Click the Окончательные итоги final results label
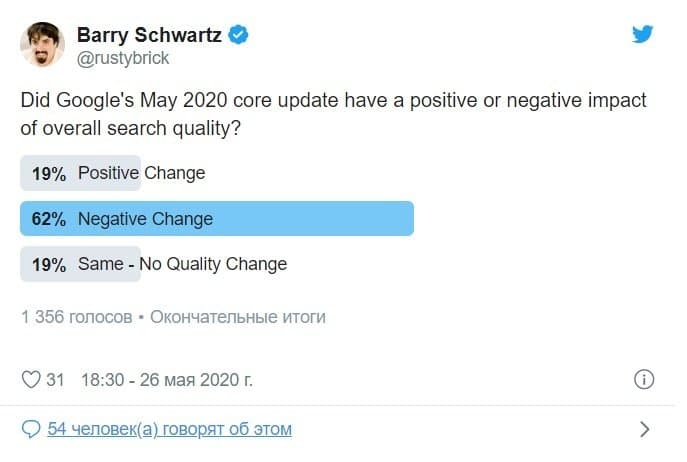 (238, 317)
